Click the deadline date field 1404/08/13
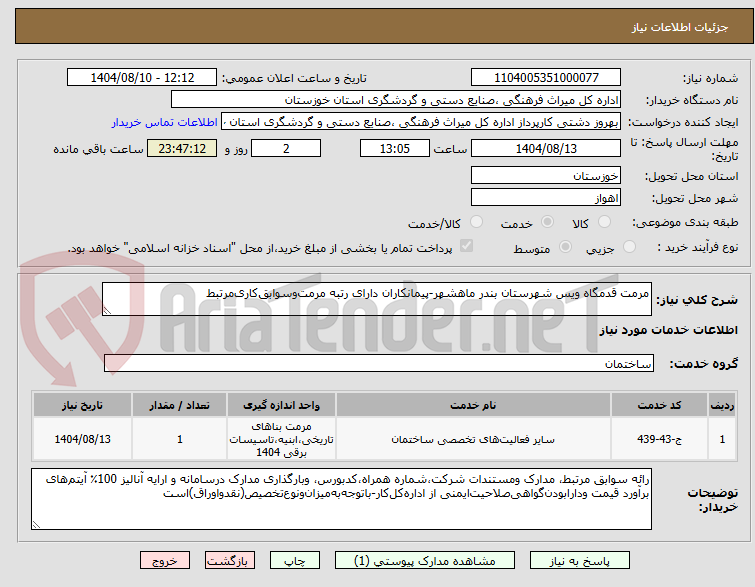The image size is (755, 587). (x=546, y=148)
